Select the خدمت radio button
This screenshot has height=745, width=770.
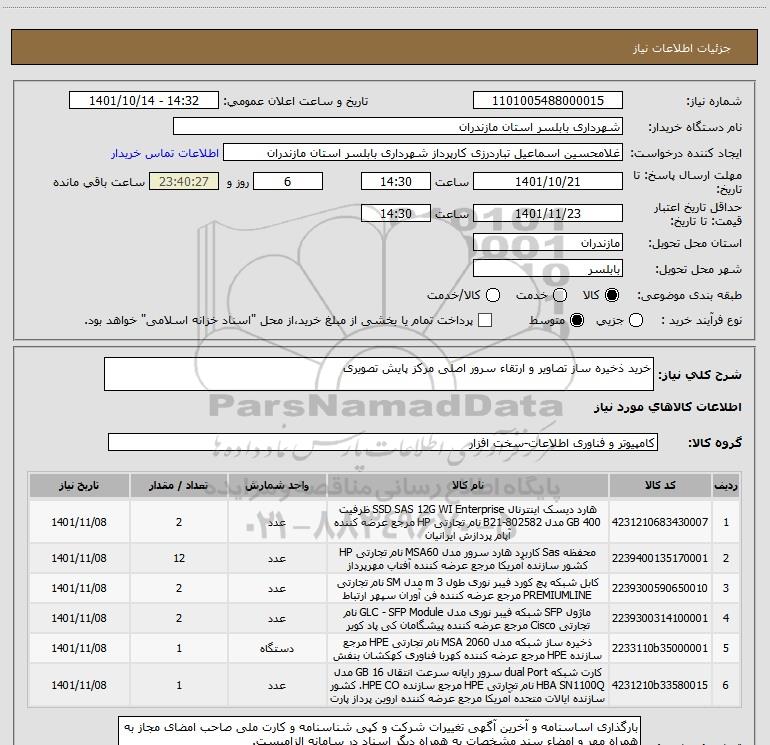point(560,295)
